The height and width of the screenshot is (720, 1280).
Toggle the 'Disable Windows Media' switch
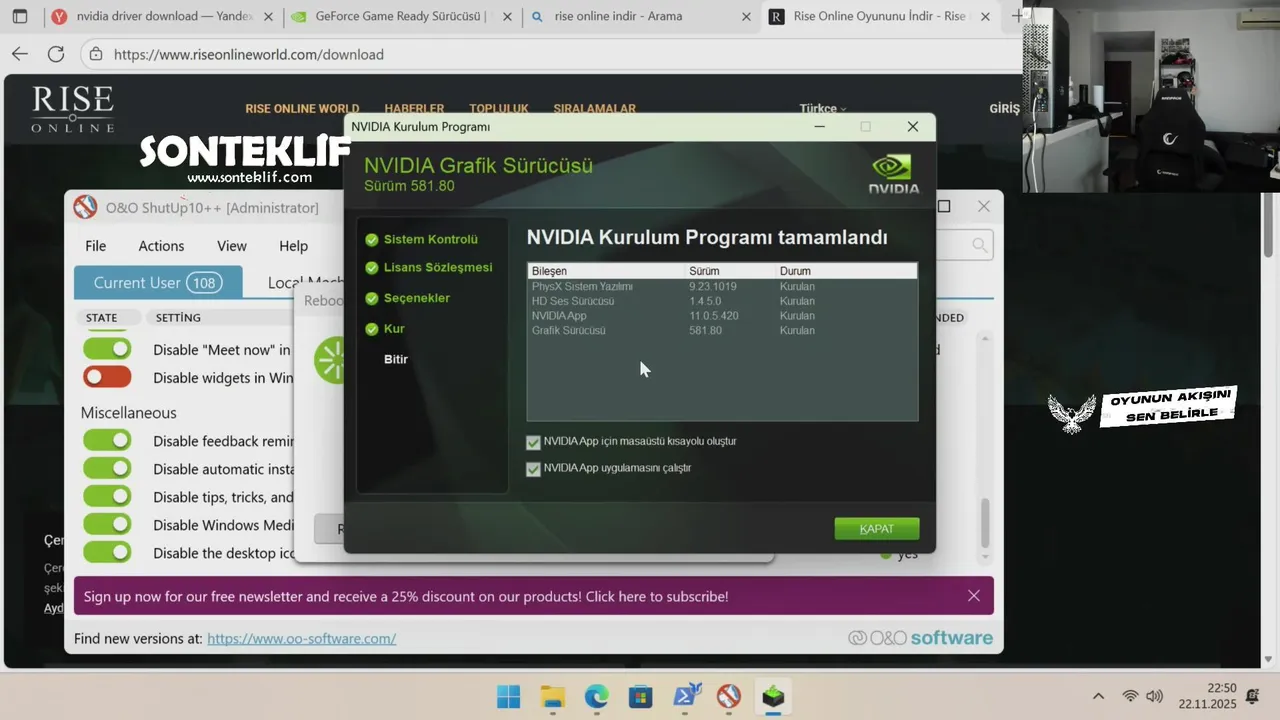107,524
